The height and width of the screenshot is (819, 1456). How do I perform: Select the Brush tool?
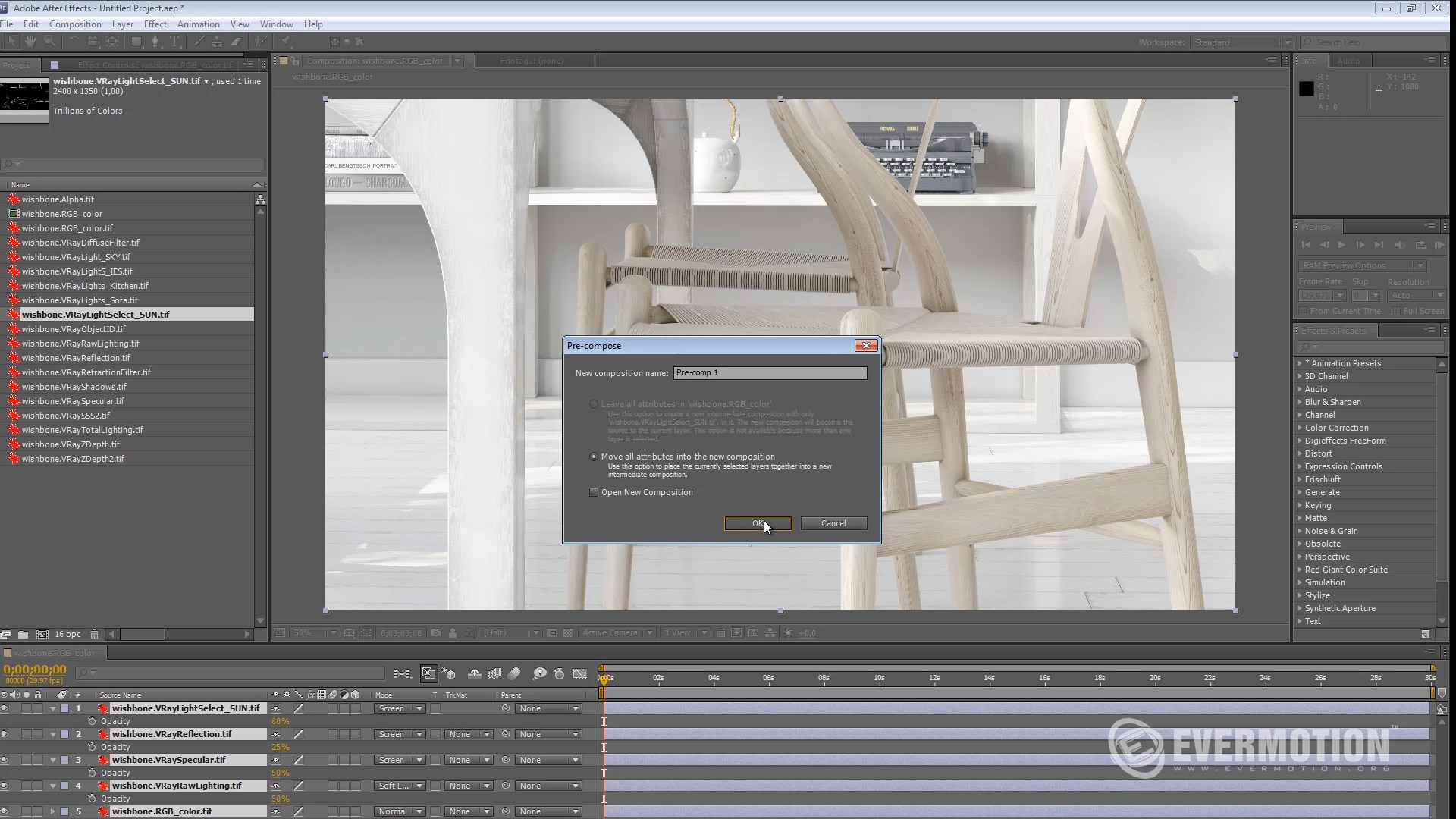(x=199, y=42)
